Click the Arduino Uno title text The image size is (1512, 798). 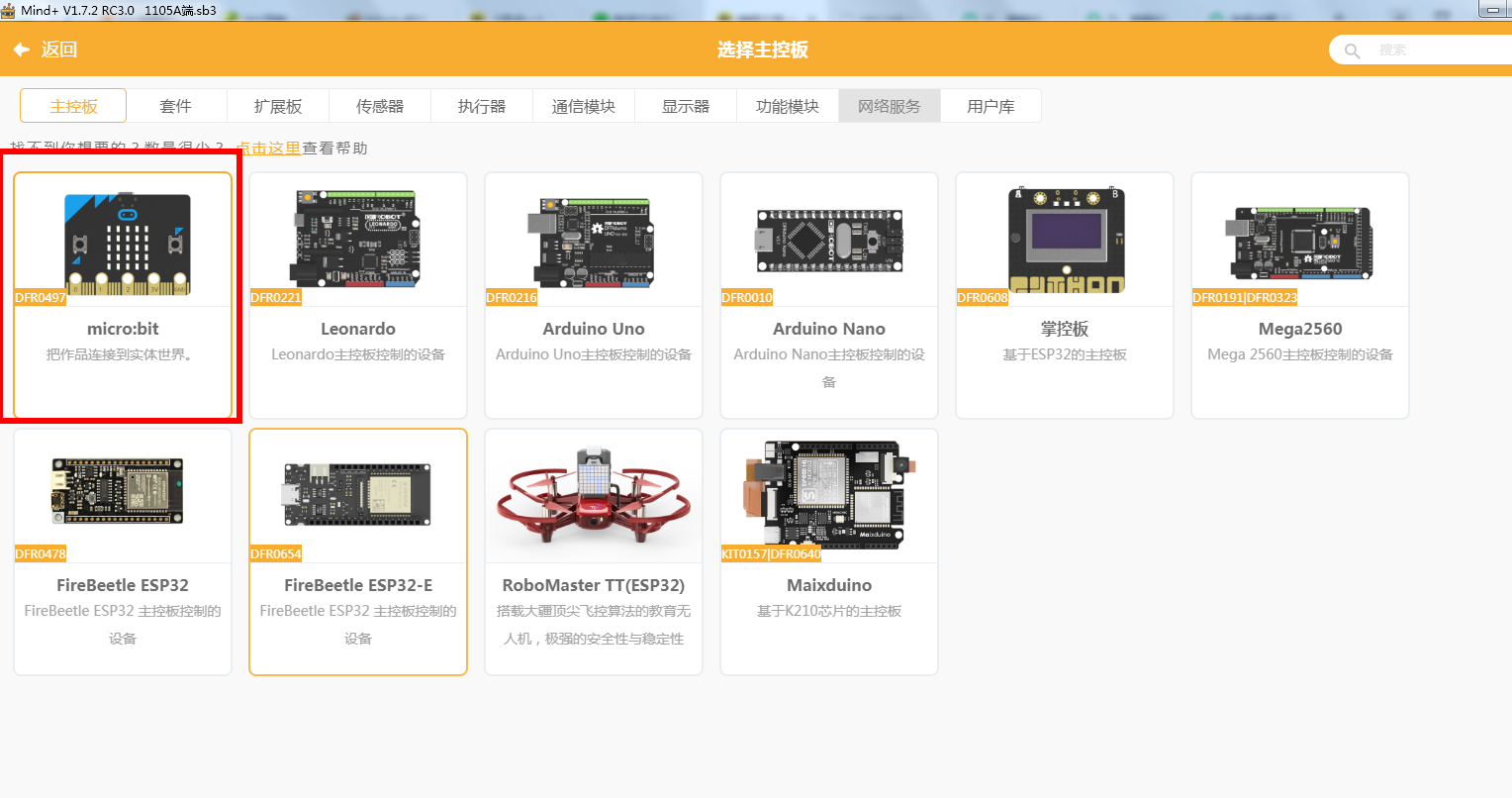coord(594,329)
